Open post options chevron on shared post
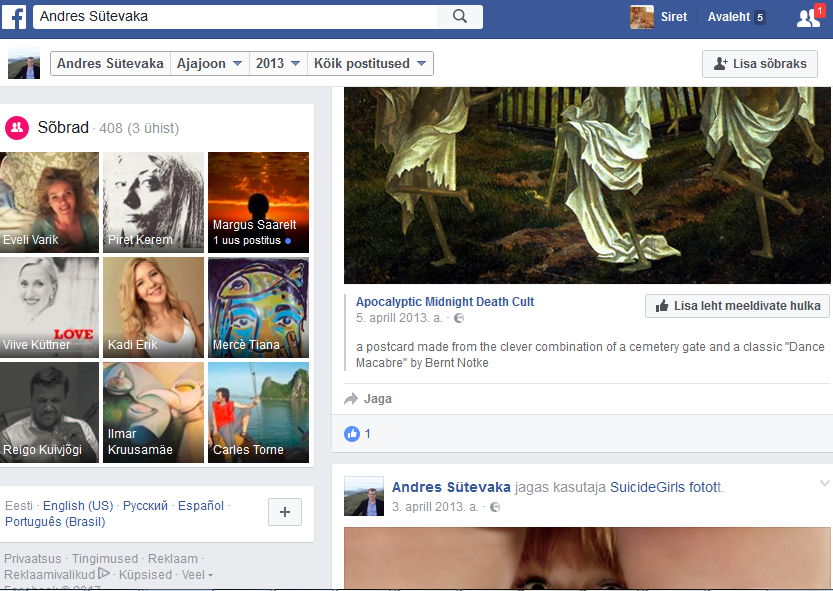 824,483
